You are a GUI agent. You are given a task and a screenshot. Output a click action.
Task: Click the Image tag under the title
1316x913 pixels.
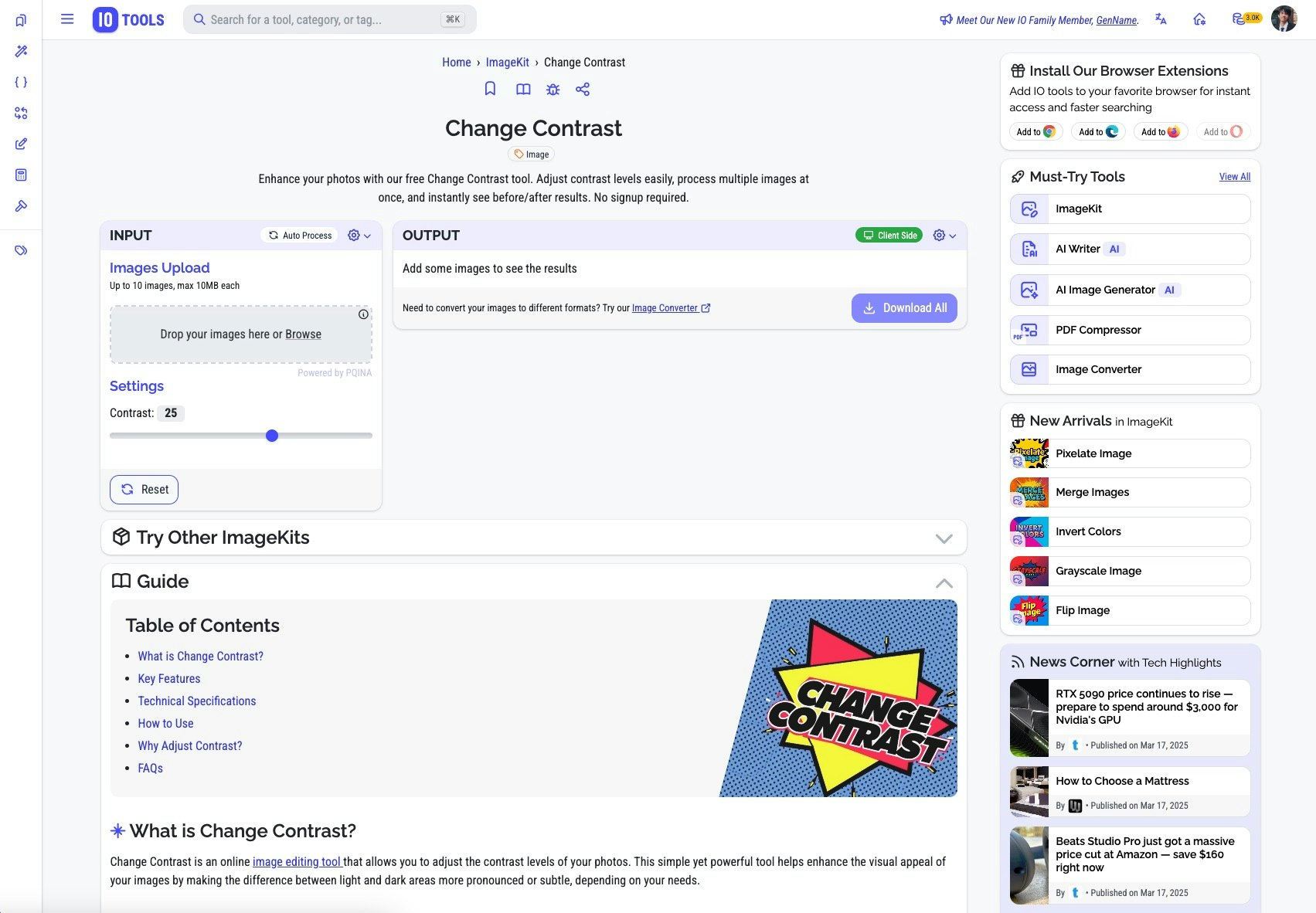[532, 154]
